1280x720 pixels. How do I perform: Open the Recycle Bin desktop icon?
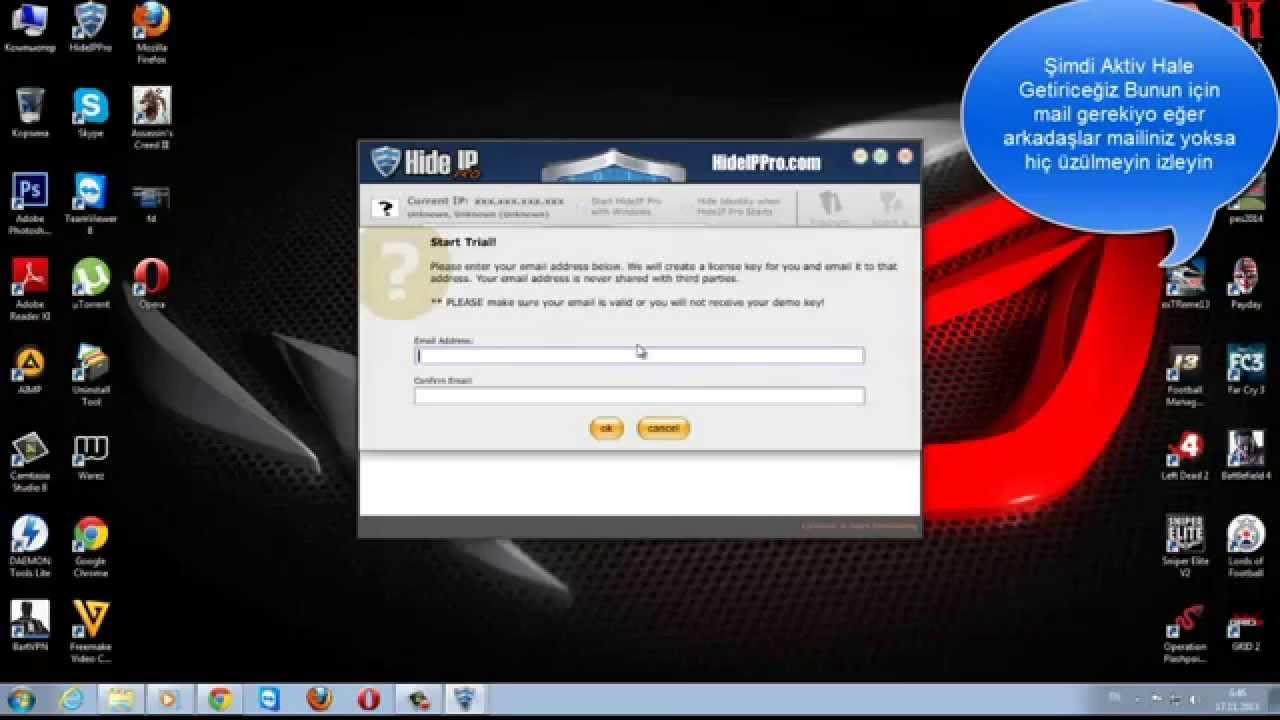[x=29, y=112]
